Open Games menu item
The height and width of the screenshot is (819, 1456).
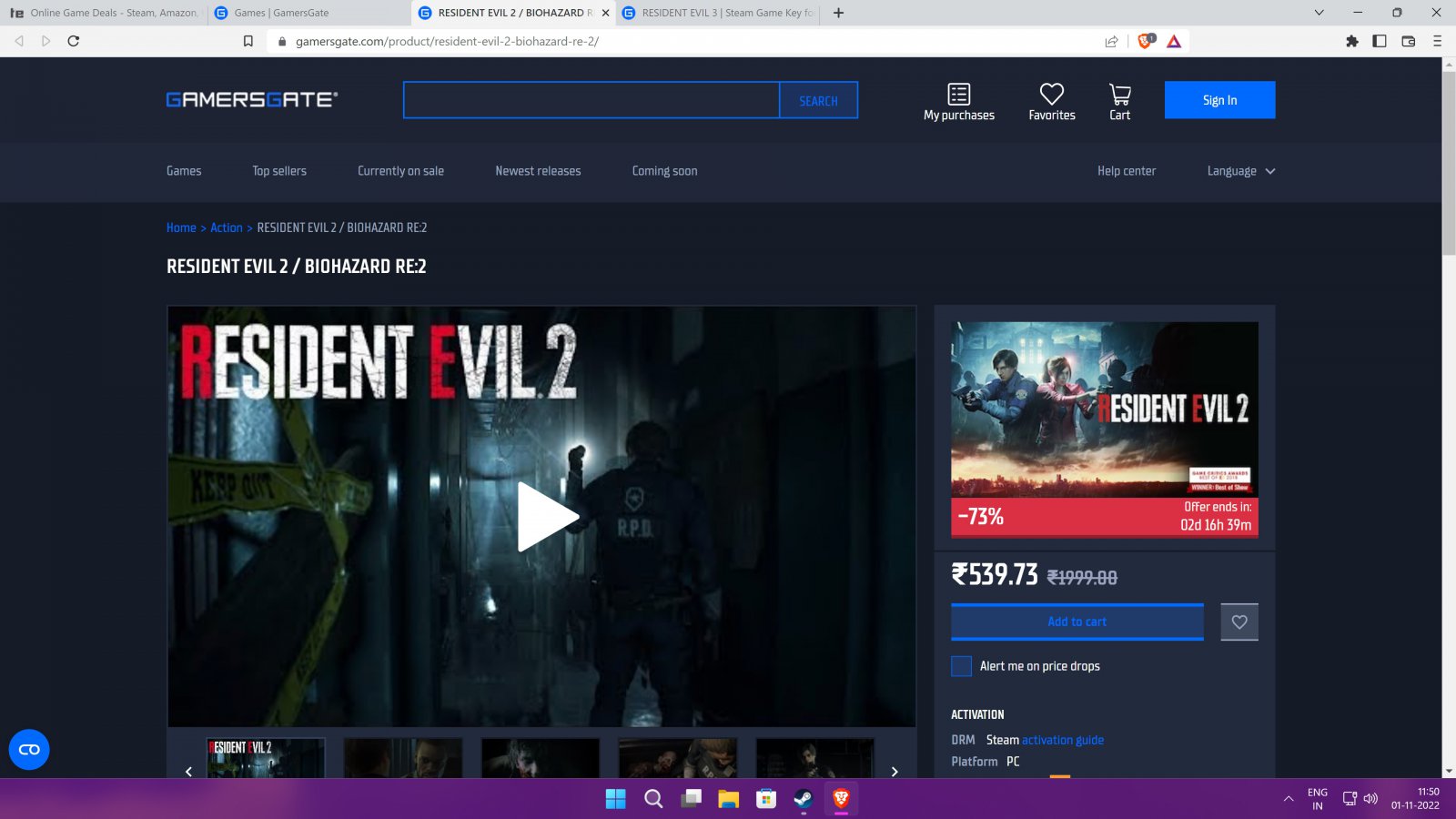tap(184, 171)
